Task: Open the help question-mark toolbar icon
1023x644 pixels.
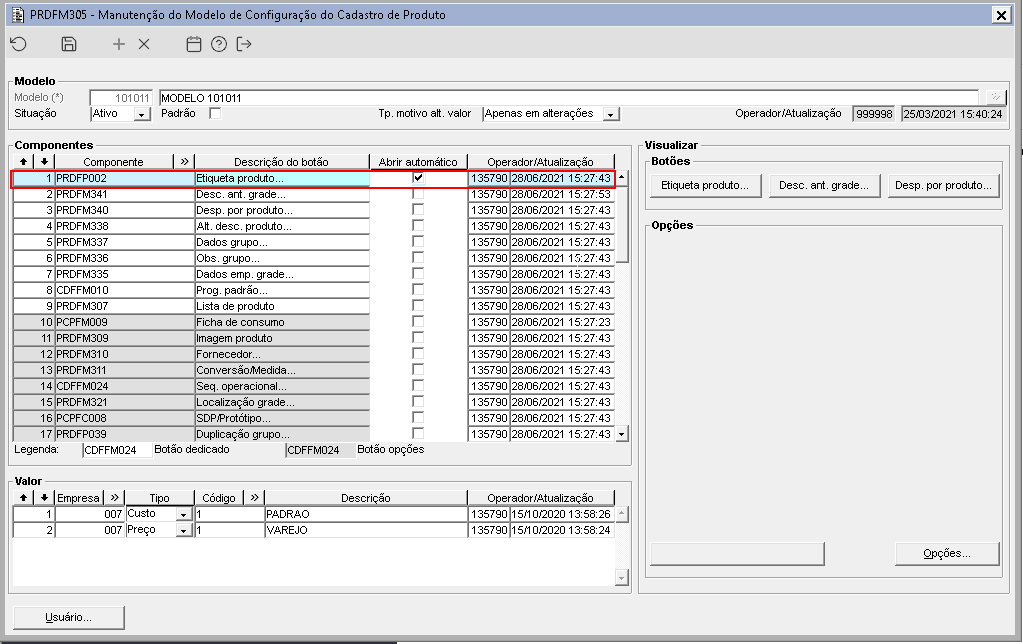Action: coord(219,44)
